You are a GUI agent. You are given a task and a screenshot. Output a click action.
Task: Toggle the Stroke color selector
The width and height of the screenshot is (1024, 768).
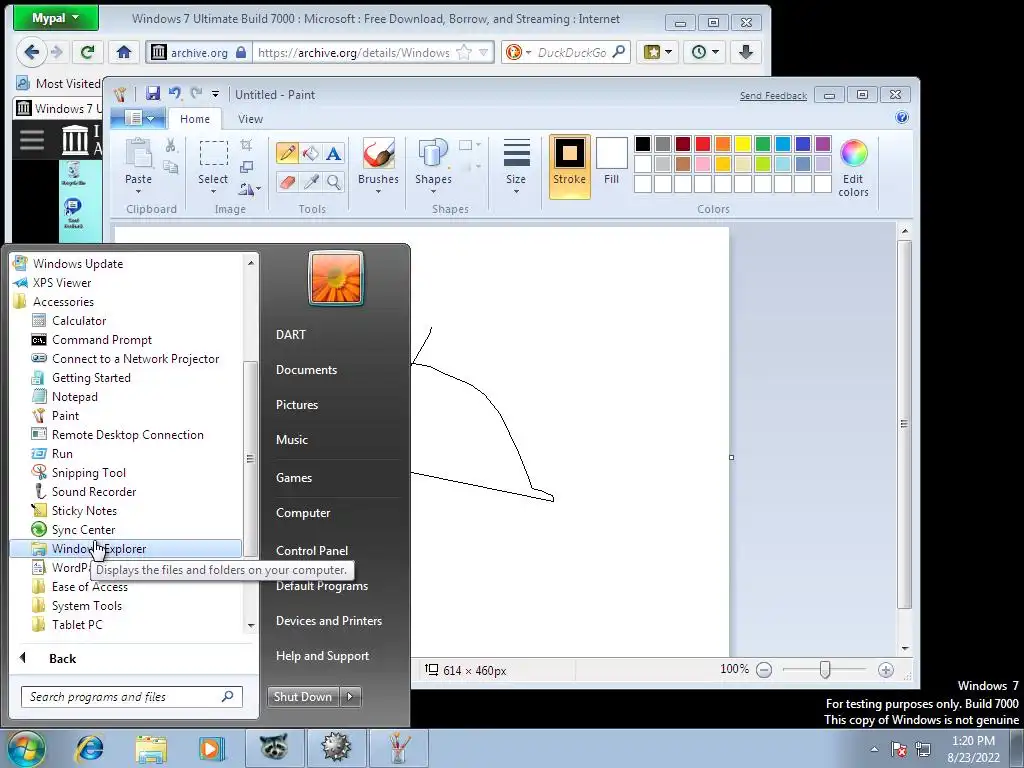pos(569,167)
